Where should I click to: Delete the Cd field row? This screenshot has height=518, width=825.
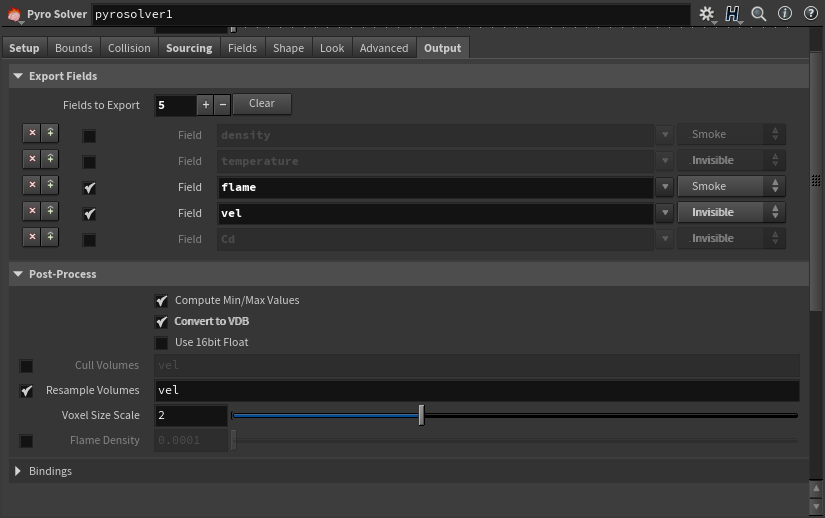(x=32, y=238)
